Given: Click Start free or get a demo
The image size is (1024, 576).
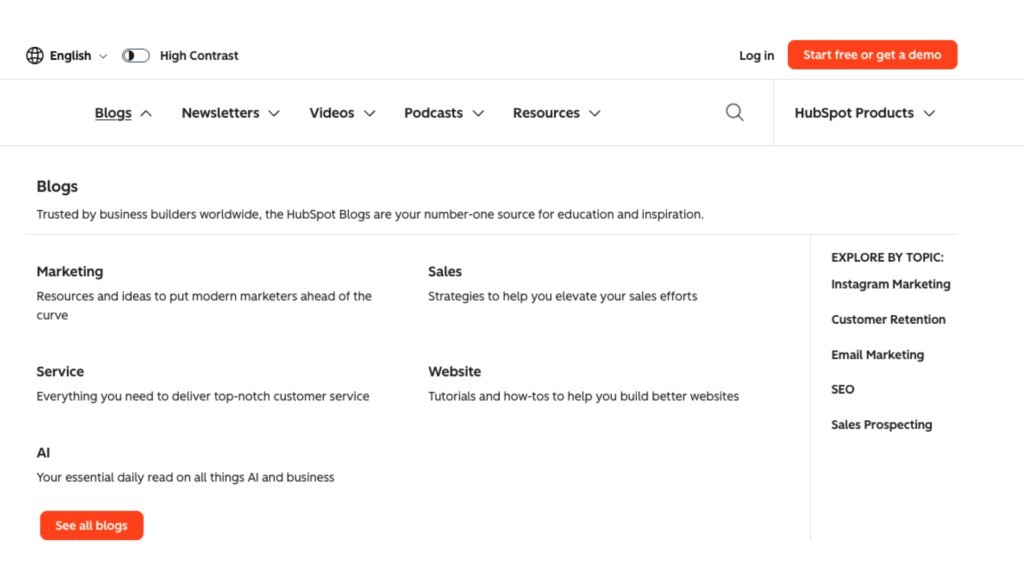Looking at the screenshot, I should pos(872,55).
